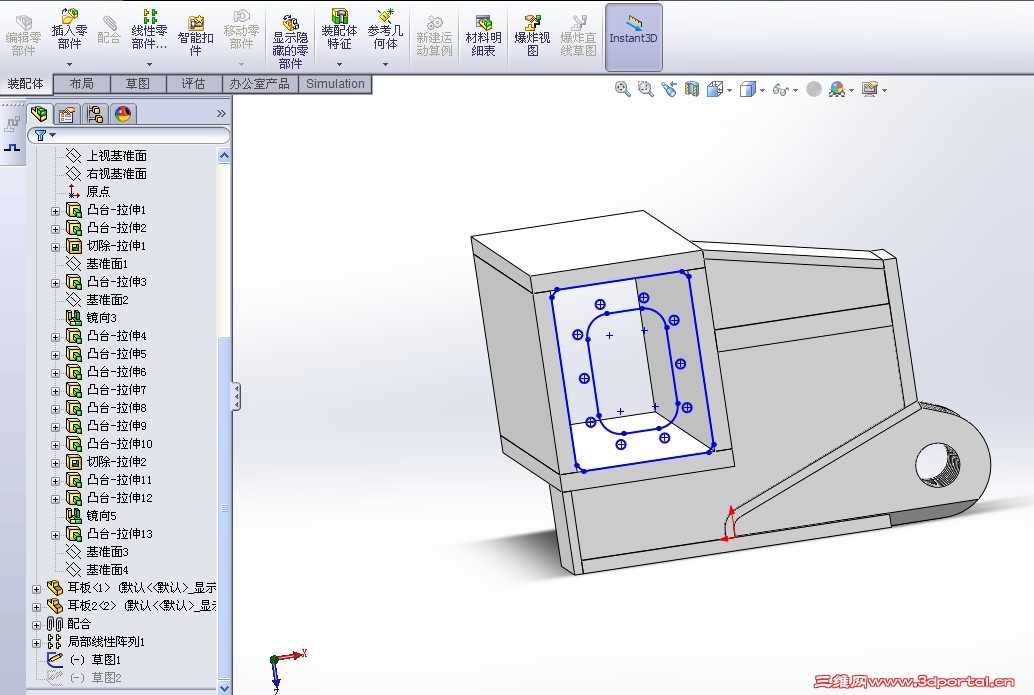Click 新建运动算例 button
Image resolution: width=1034 pixels, height=695 pixels.
[434, 36]
